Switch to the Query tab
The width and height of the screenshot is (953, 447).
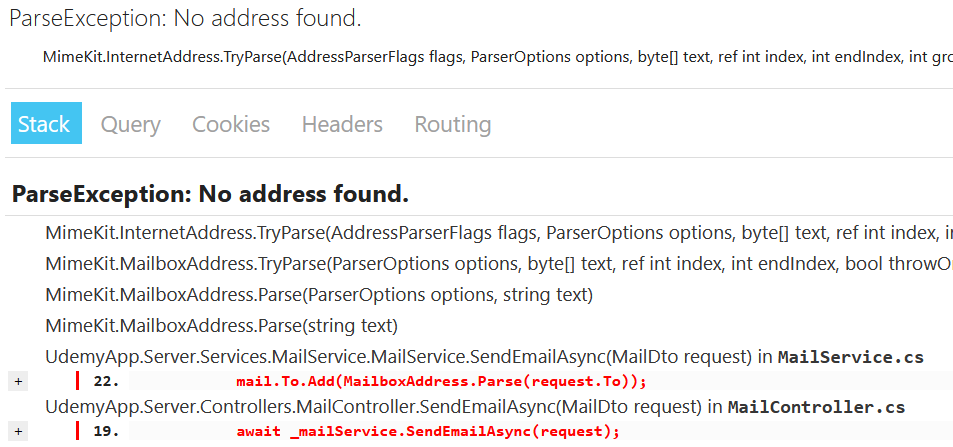[x=130, y=124]
